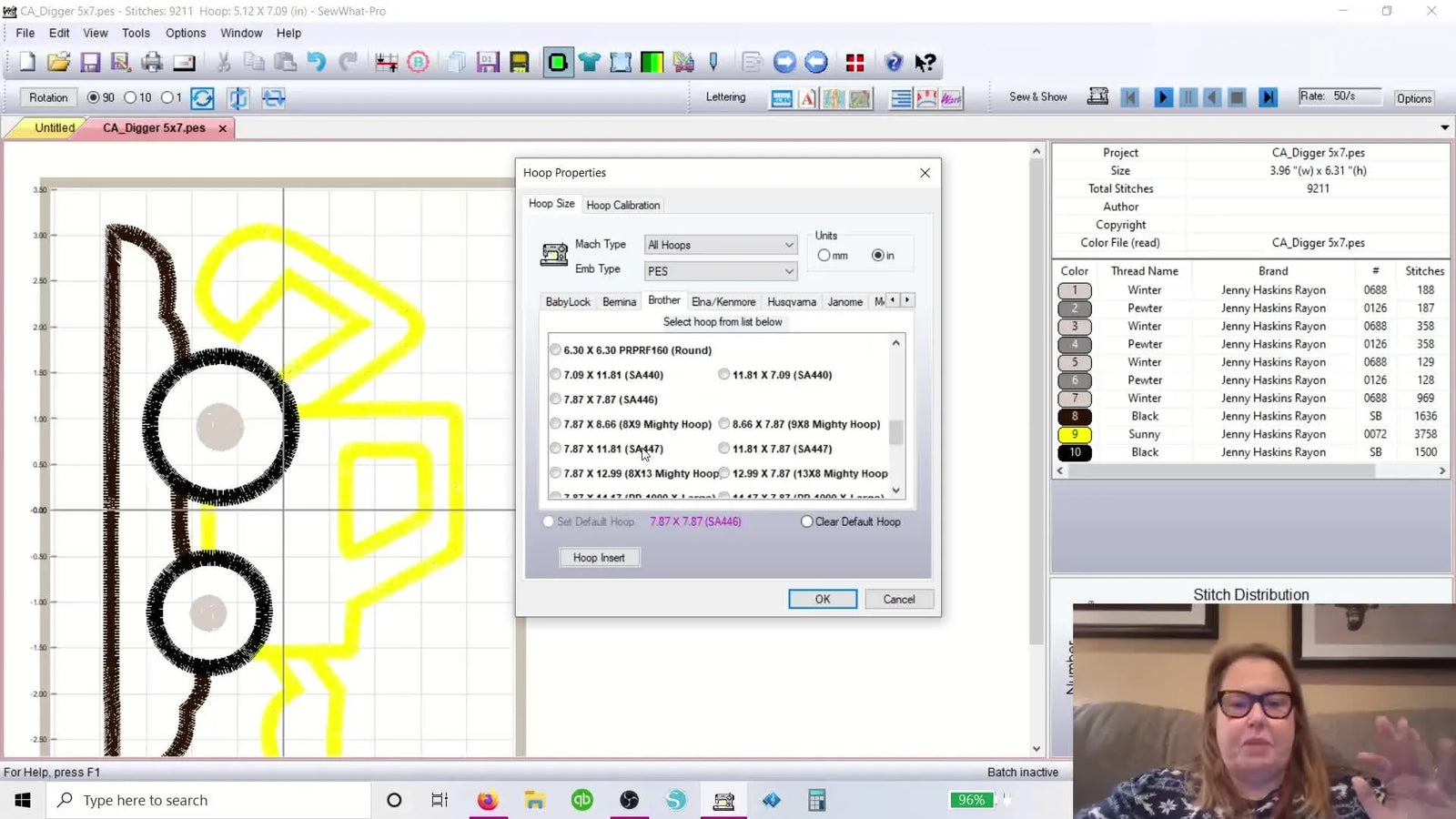Select mm units radio button

click(x=824, y=256)
